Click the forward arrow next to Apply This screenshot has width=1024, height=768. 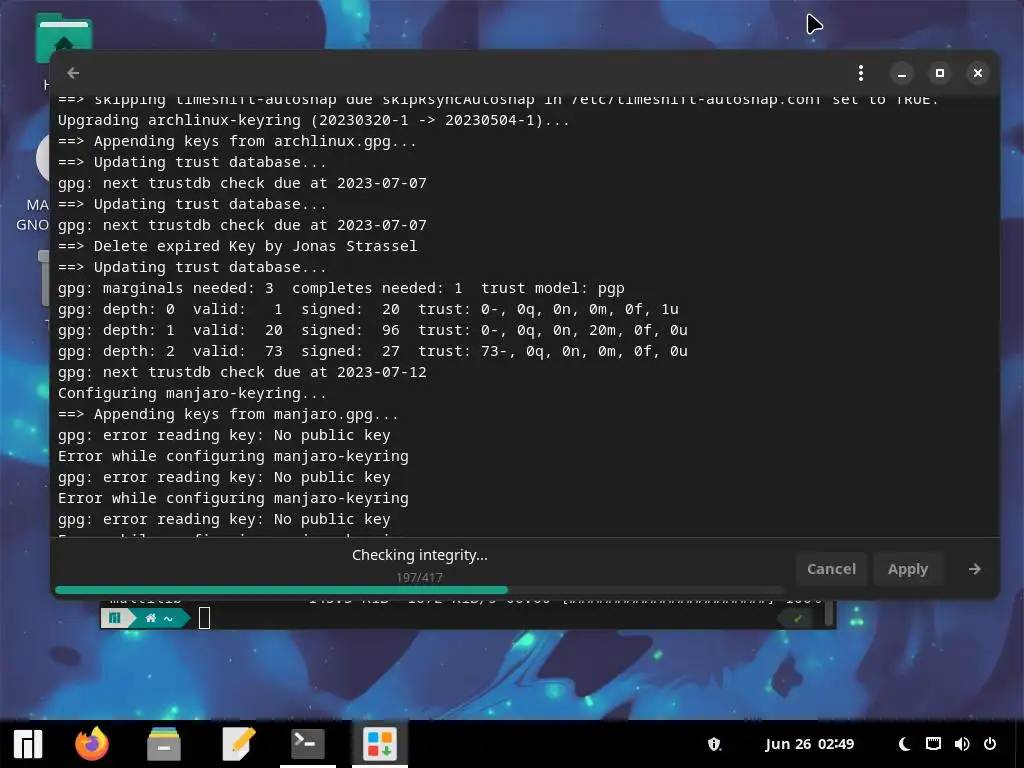click(x=974, y=569)
